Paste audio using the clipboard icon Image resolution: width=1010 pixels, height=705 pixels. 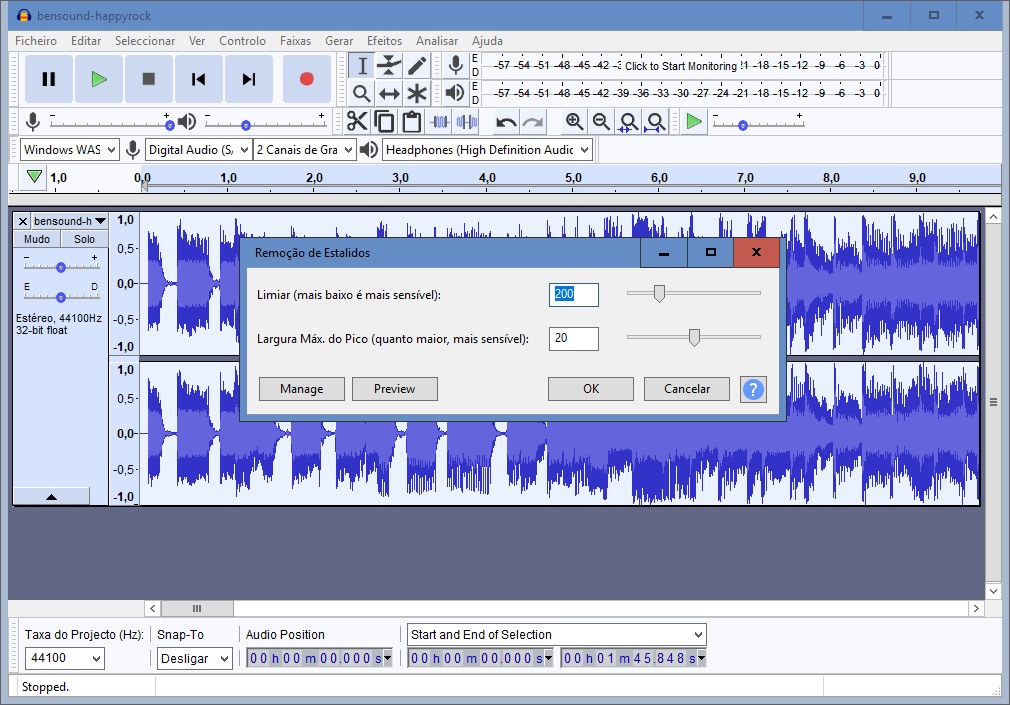(412, 121)
